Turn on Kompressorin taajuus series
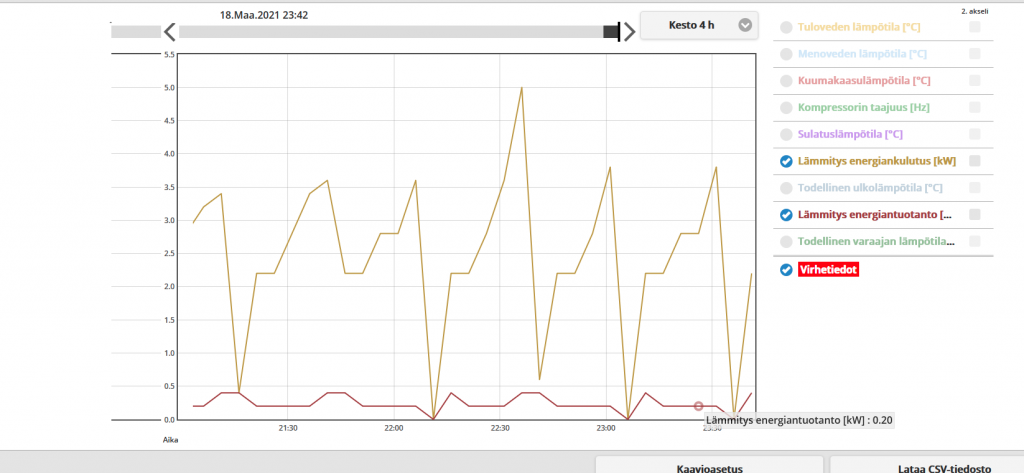This screenshot has height=473, width=1024. [786, 108]
